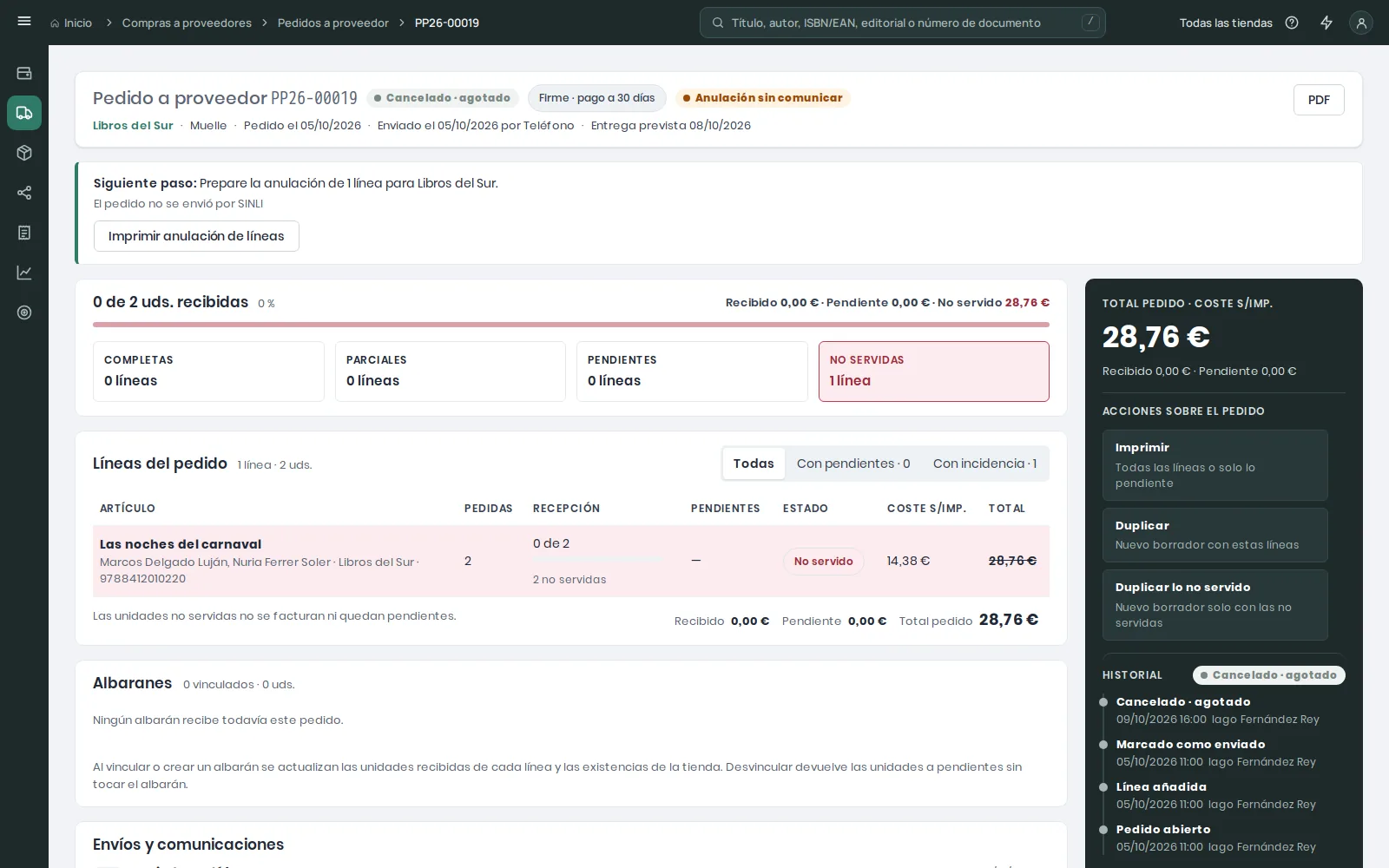Click the received units progress bar
This screenshot has width=1389, height=868.
click(571, 325)
